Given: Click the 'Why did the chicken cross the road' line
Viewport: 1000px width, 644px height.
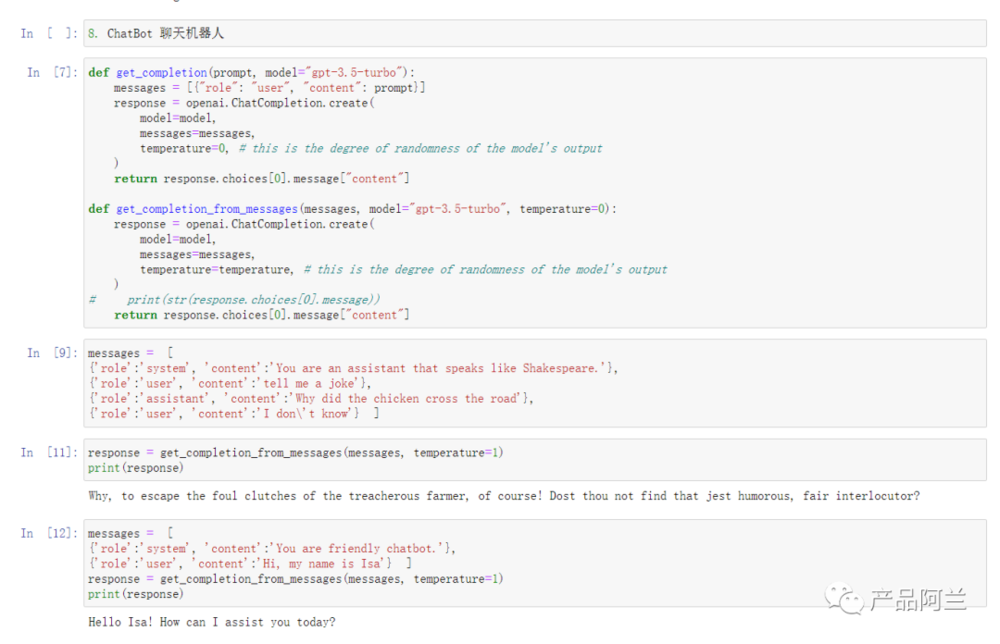Looking at the screenshot, I should point(311,399).
